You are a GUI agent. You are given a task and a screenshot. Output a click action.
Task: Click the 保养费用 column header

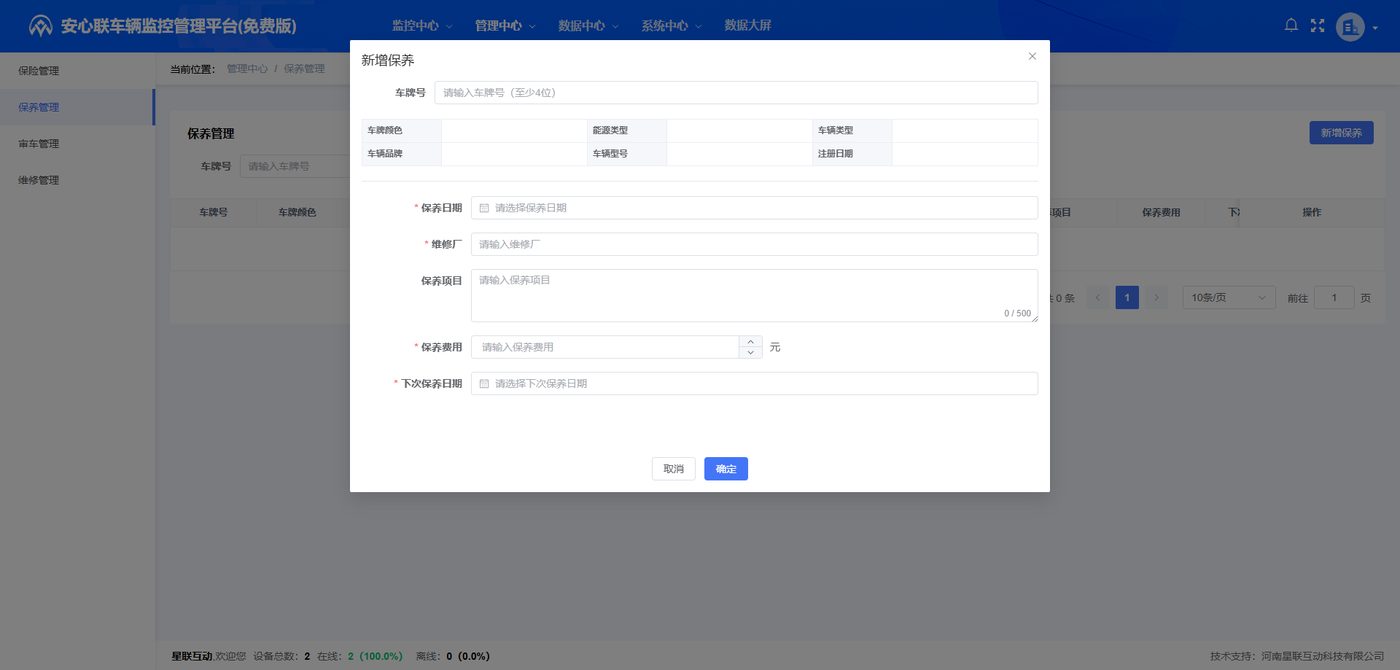1161,213
